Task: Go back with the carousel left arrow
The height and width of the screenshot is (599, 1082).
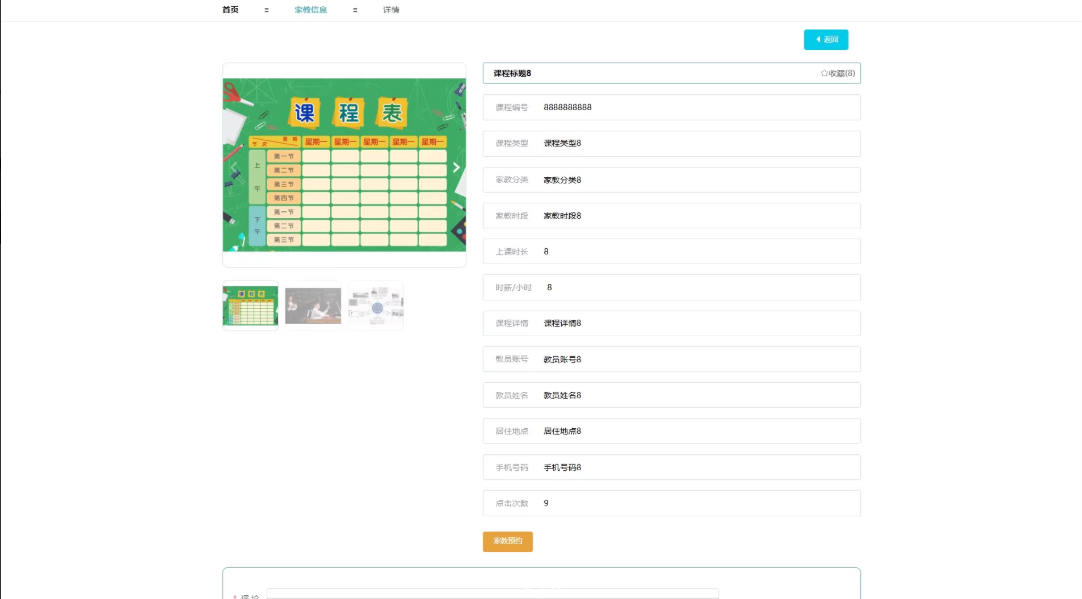Action: point(233,167)
